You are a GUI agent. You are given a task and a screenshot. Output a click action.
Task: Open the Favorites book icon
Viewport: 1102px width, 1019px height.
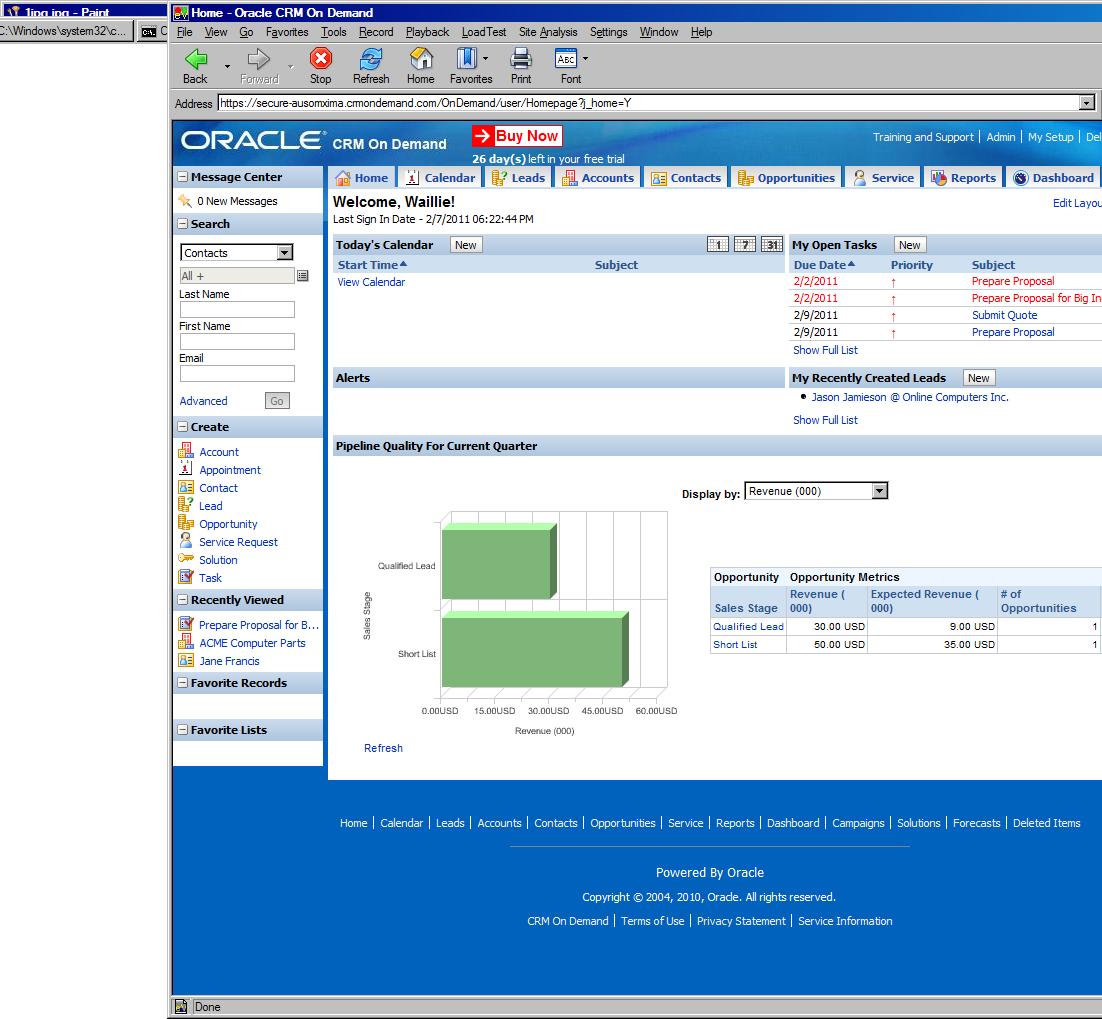pos(467,59)
